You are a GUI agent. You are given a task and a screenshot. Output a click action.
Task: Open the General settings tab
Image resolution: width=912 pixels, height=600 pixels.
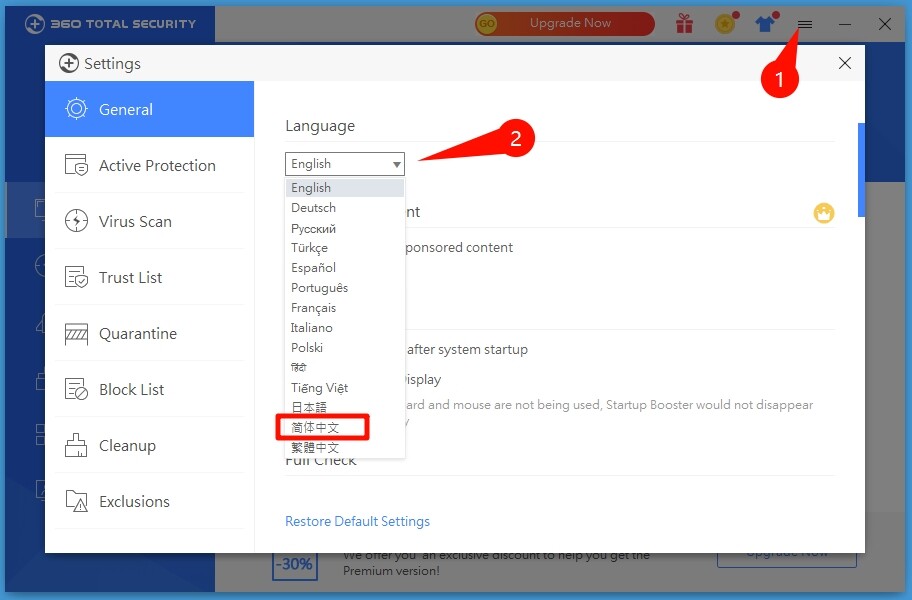pos(149,110)
